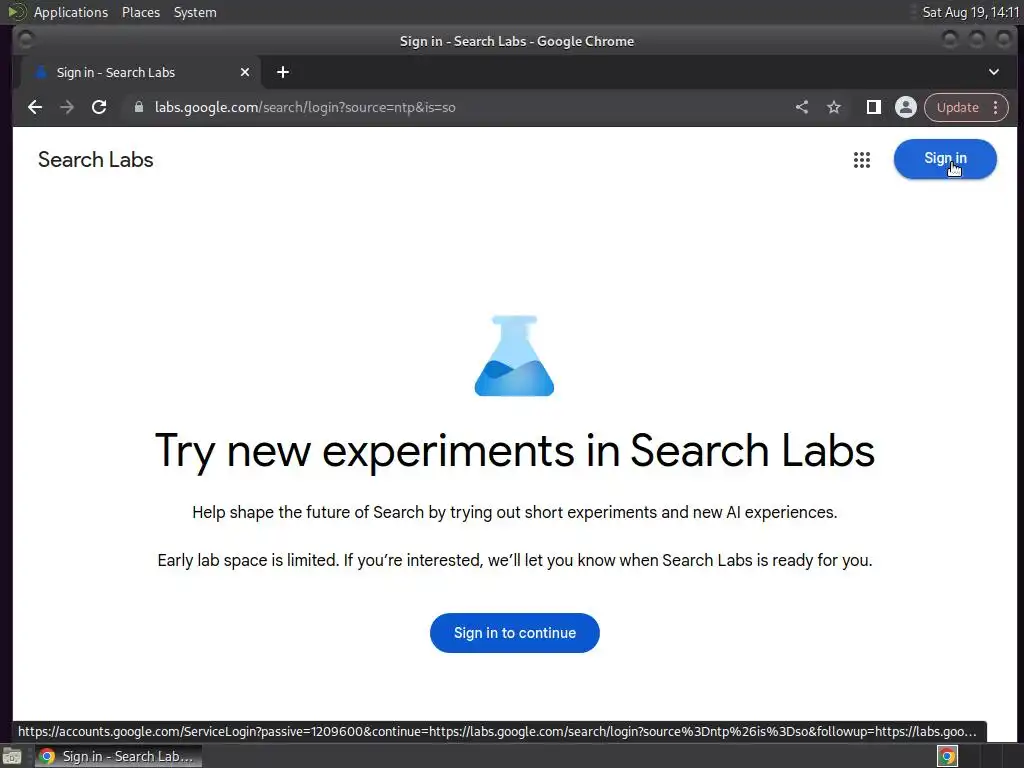The height and width of the screenshot is (768, 1024).
Task: Click the Chrome tray icon at bottom right
Action: [x=947, y=756]
